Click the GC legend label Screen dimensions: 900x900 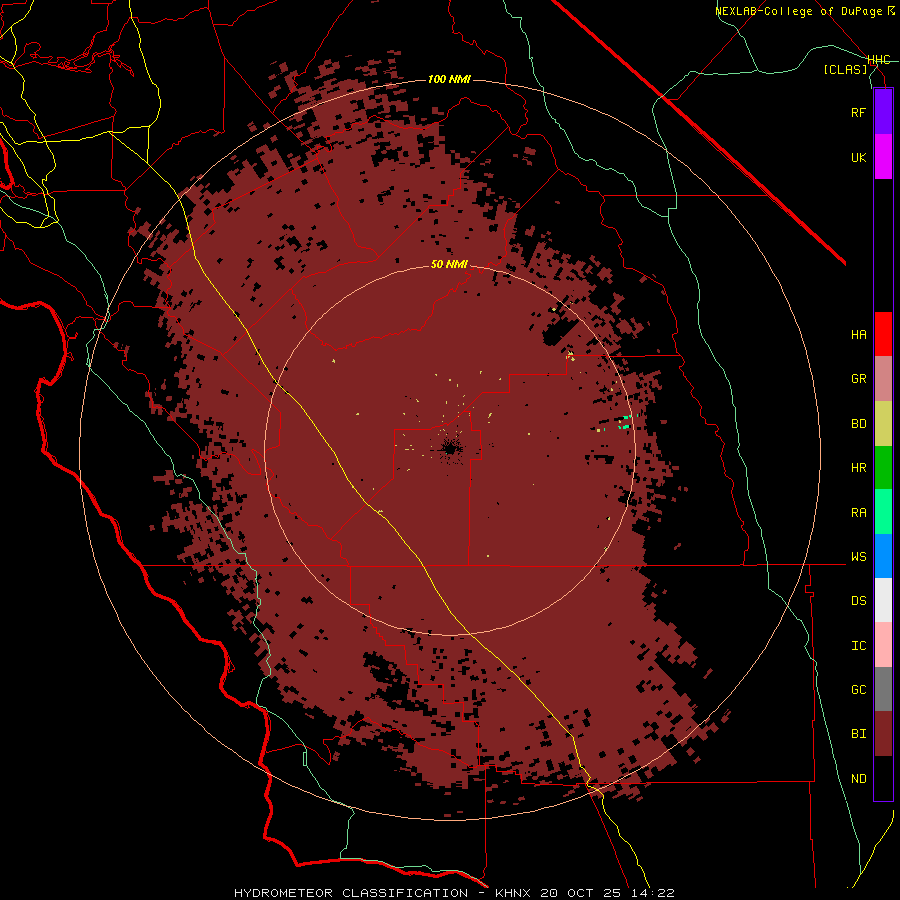point(858,690)
